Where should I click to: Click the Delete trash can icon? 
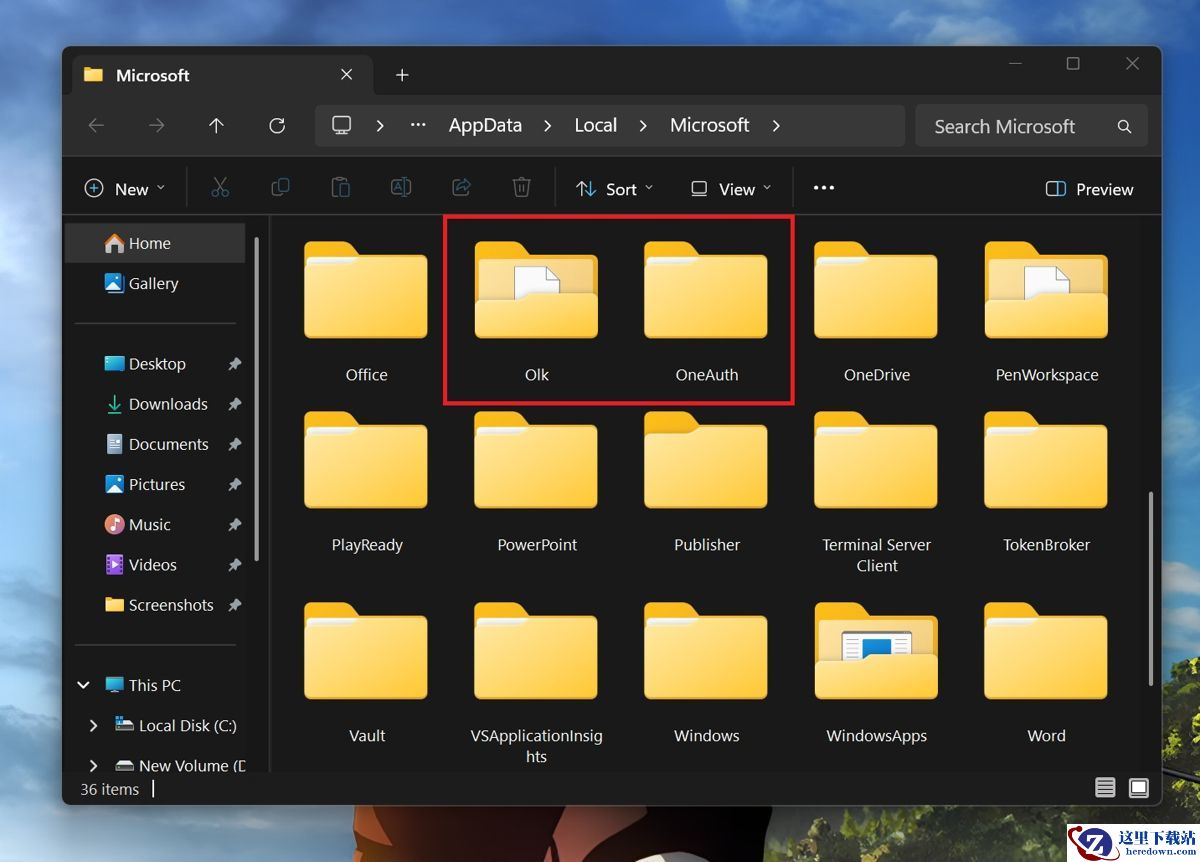pyautogui.click(x=521, y=188)
